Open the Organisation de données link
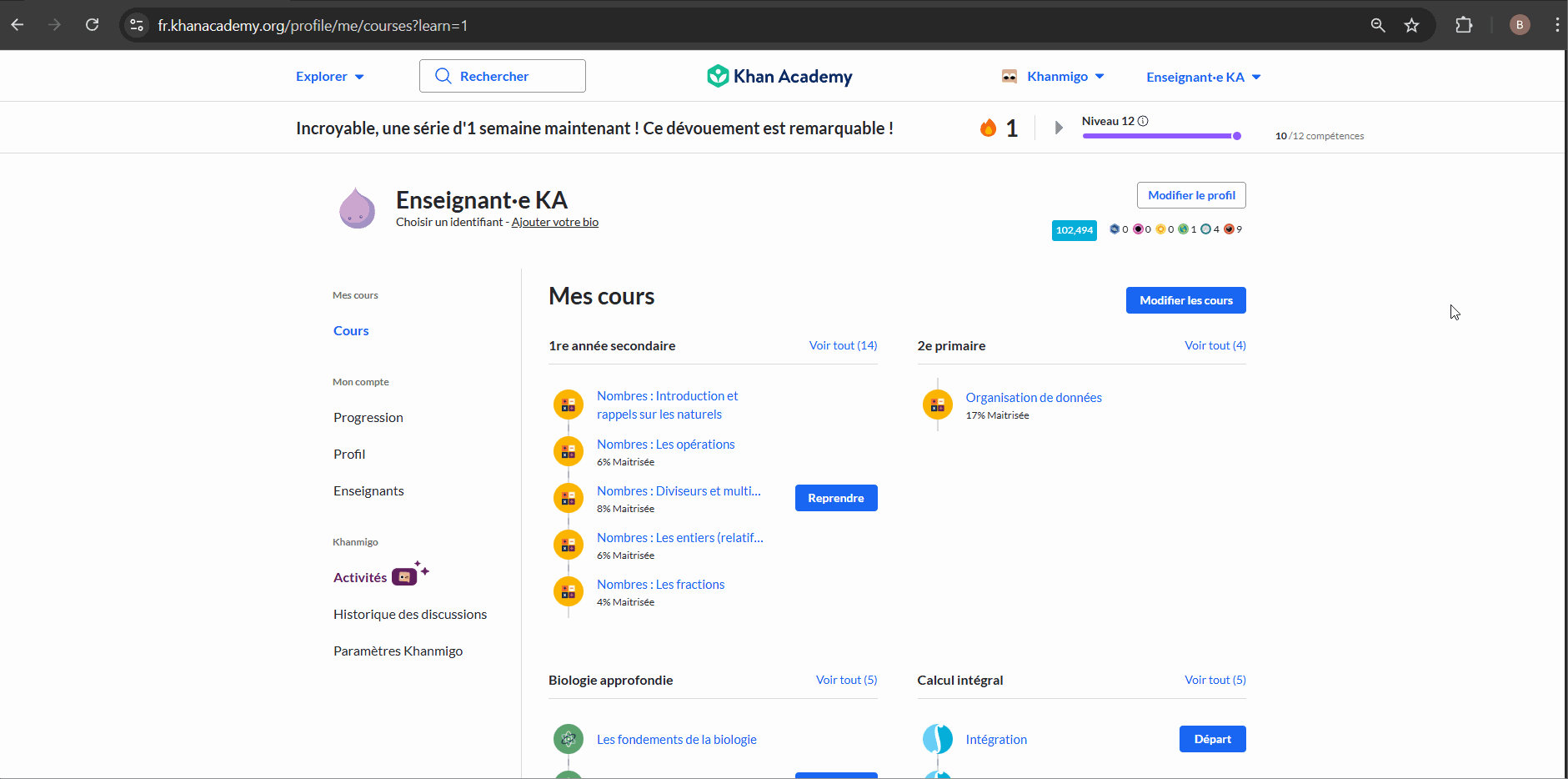 1034,397
